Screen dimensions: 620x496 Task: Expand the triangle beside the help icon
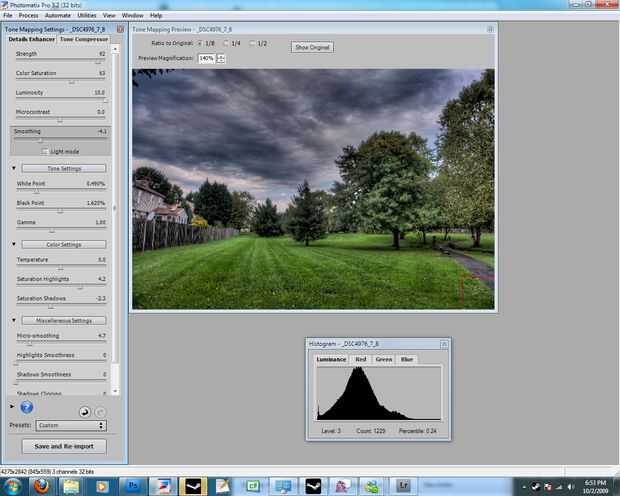pos(12,407)
